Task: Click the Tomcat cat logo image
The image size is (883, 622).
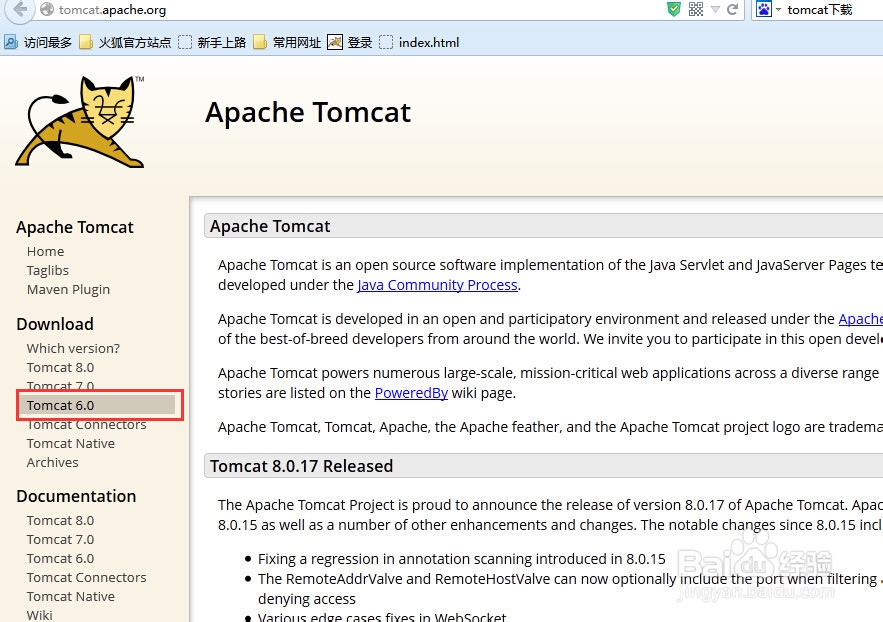Action: coord(80,122)
